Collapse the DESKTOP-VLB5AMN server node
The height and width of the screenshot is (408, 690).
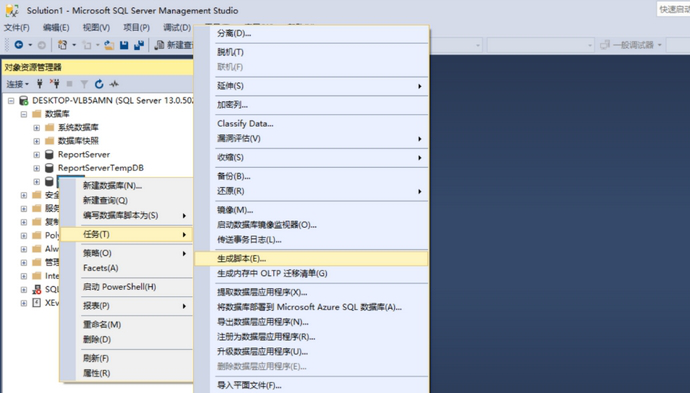pos(11,101)
